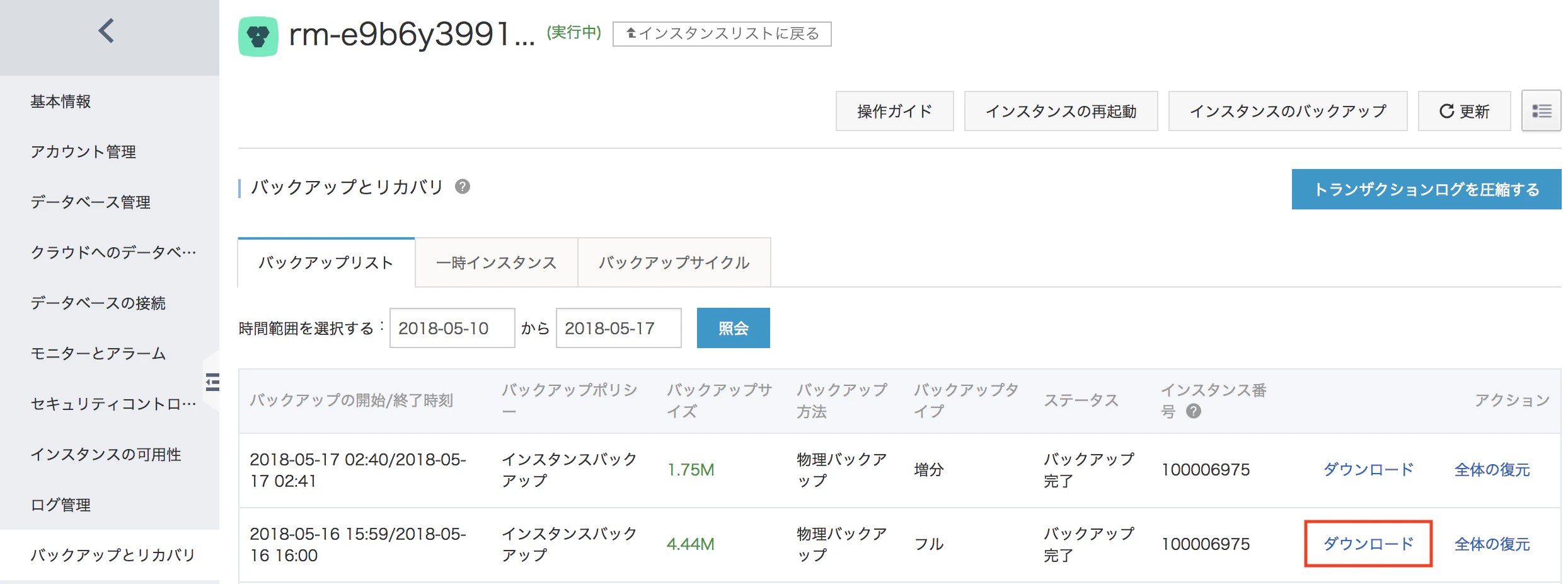Viewport: 1568px width, 584px height.
Task: Open アカウント管理 in the sidebar
Action: pos(110,151)
